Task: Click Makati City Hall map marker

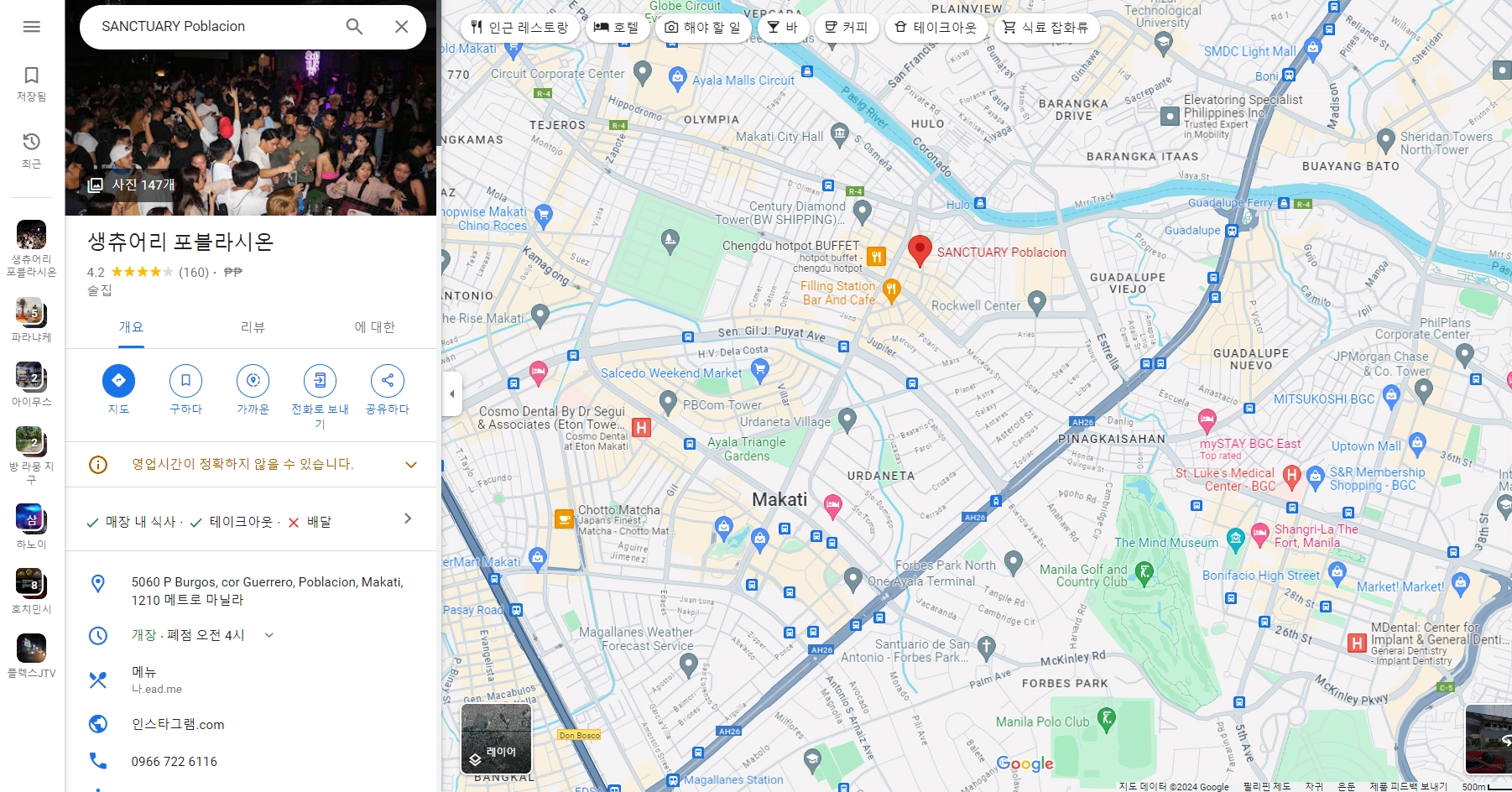Action: pos(839,133)
